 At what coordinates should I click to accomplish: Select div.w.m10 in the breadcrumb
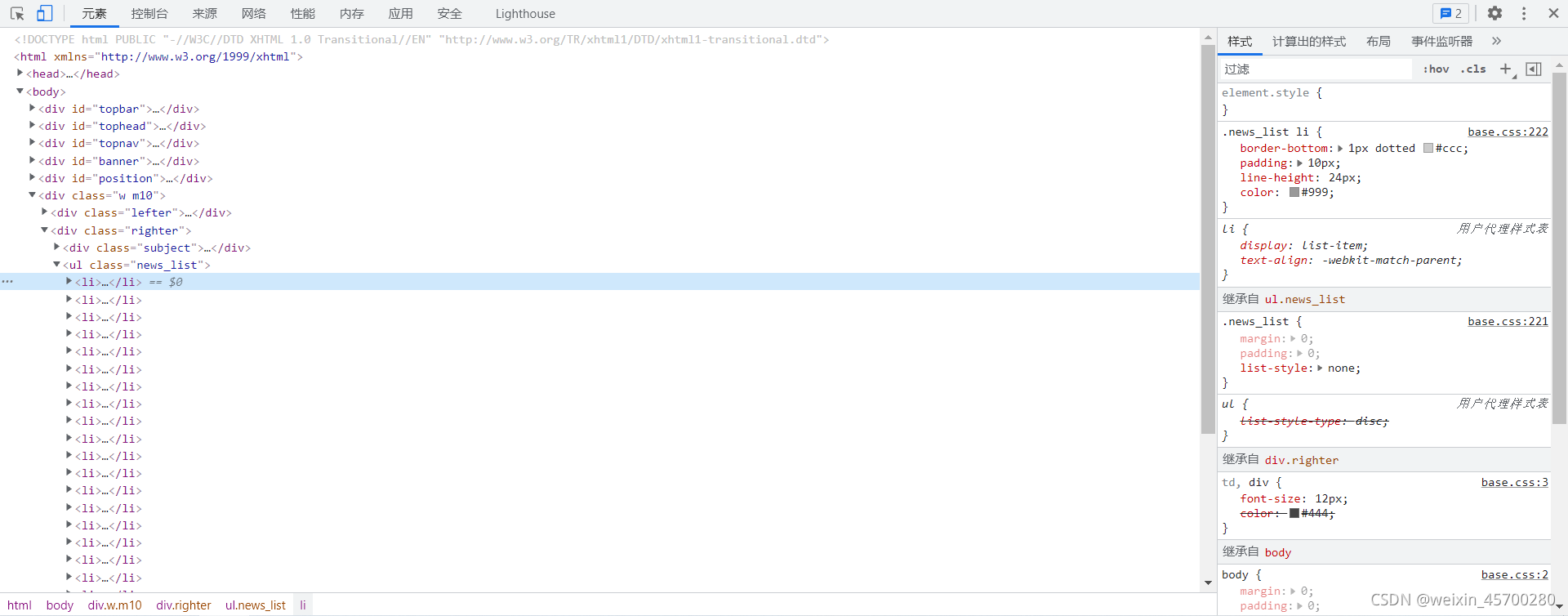coord(115,605)
